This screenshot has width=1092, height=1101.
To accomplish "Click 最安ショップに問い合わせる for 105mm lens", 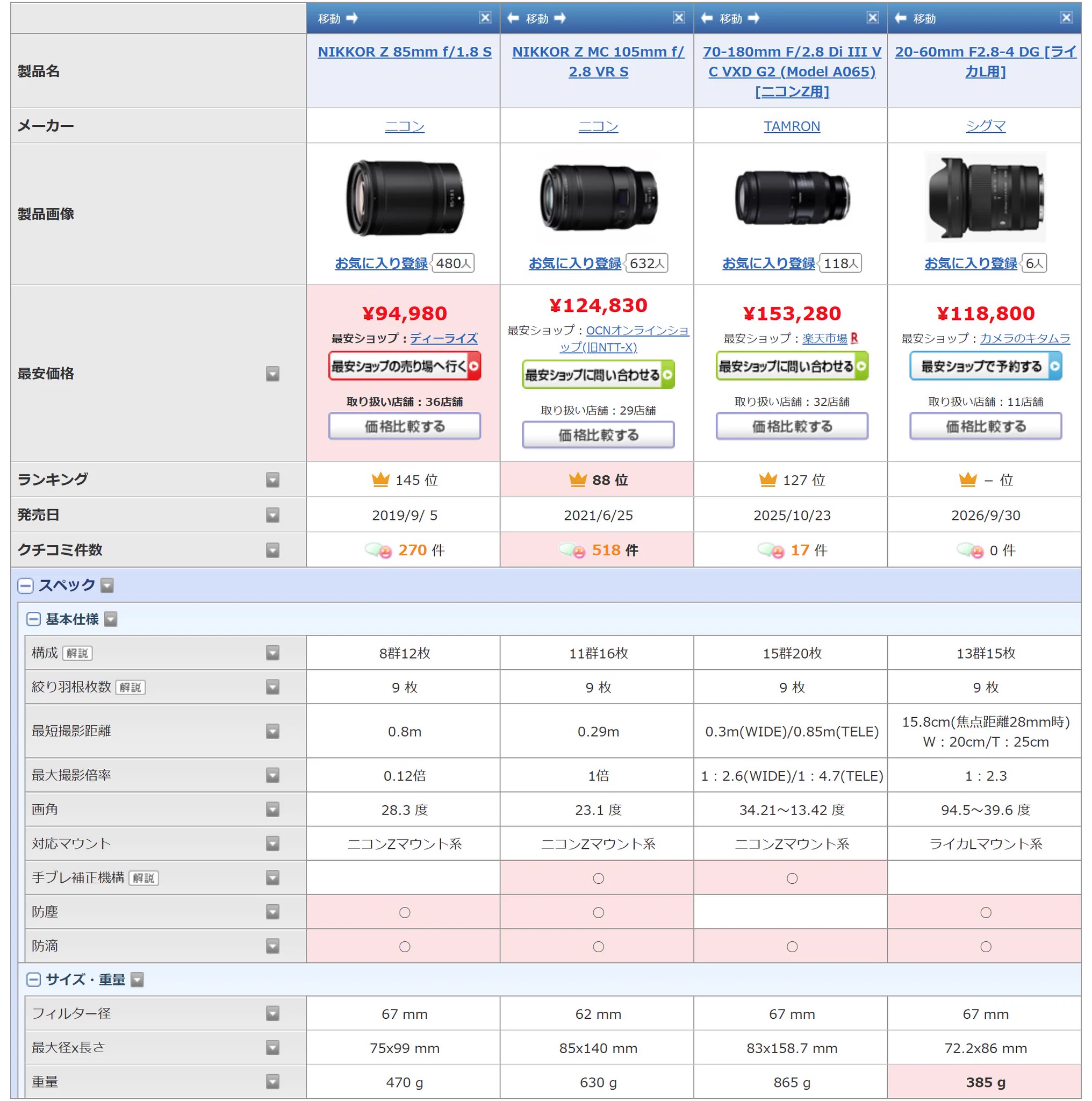I will 598,374.
